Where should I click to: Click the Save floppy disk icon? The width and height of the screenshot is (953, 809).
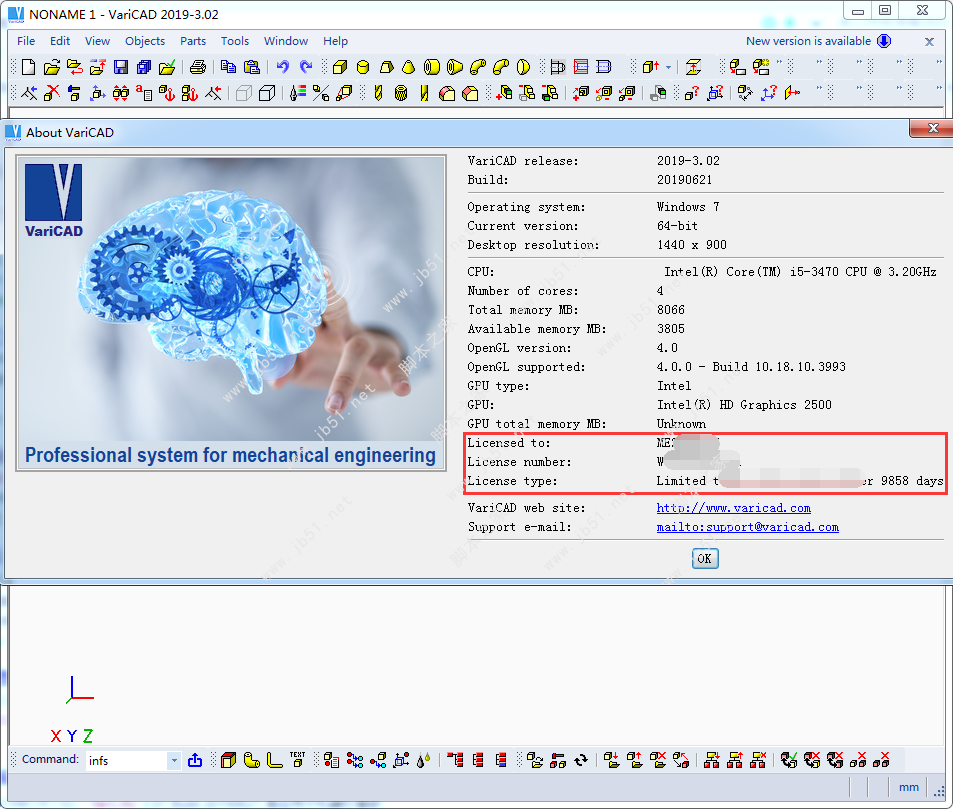121,67
